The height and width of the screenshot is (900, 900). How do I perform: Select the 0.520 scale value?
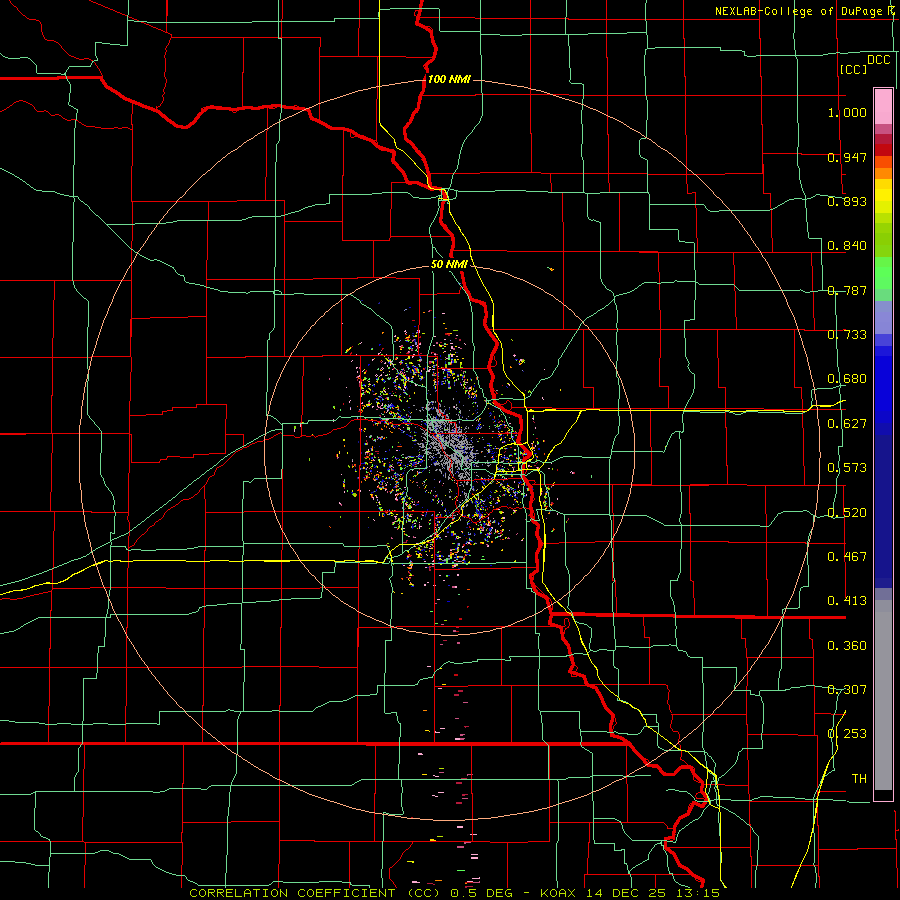(847, 513)
